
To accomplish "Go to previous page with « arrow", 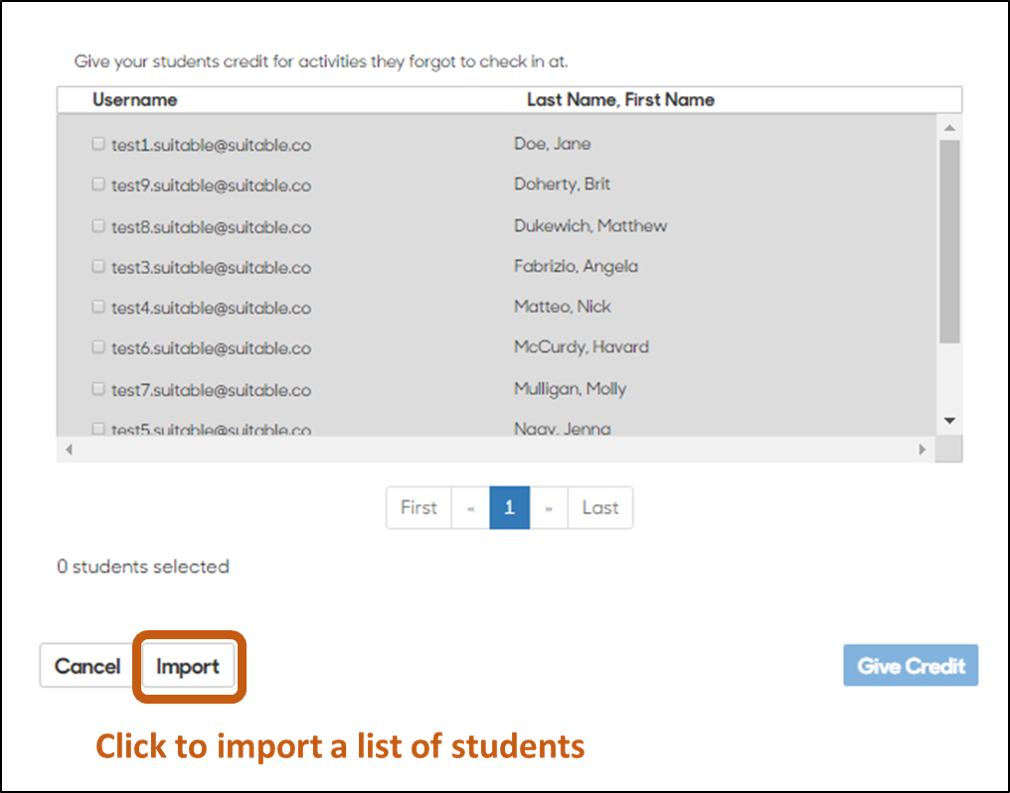I will pos(471,508).
